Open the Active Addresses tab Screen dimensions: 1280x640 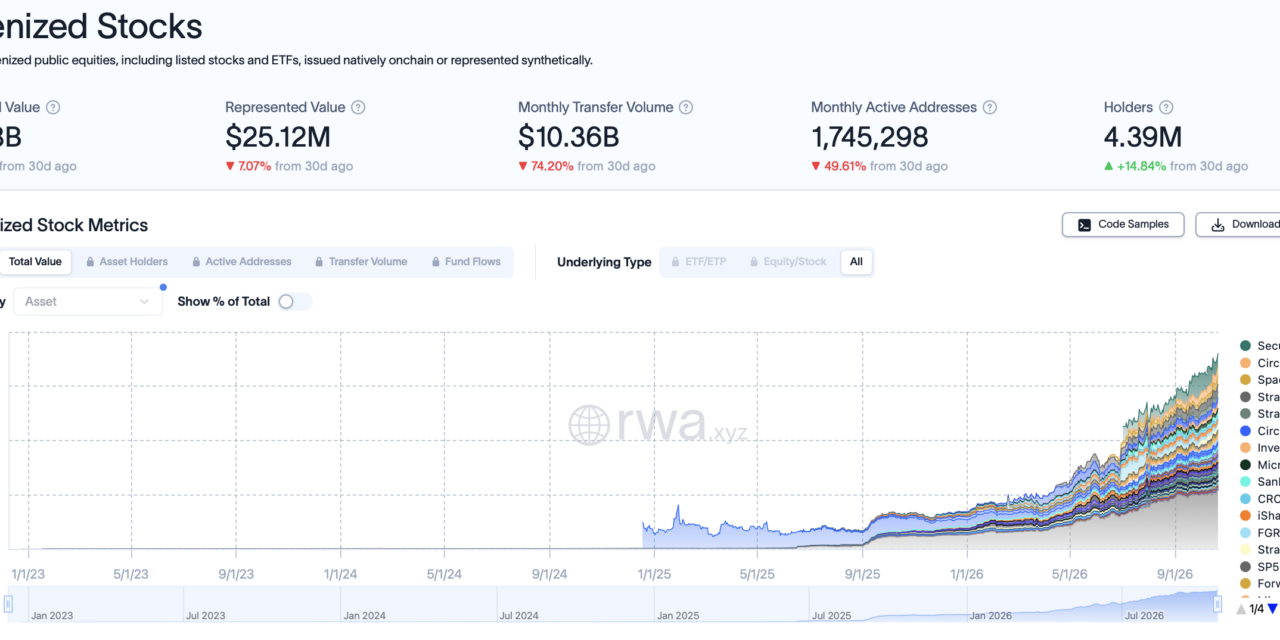[x=240, y=262]
